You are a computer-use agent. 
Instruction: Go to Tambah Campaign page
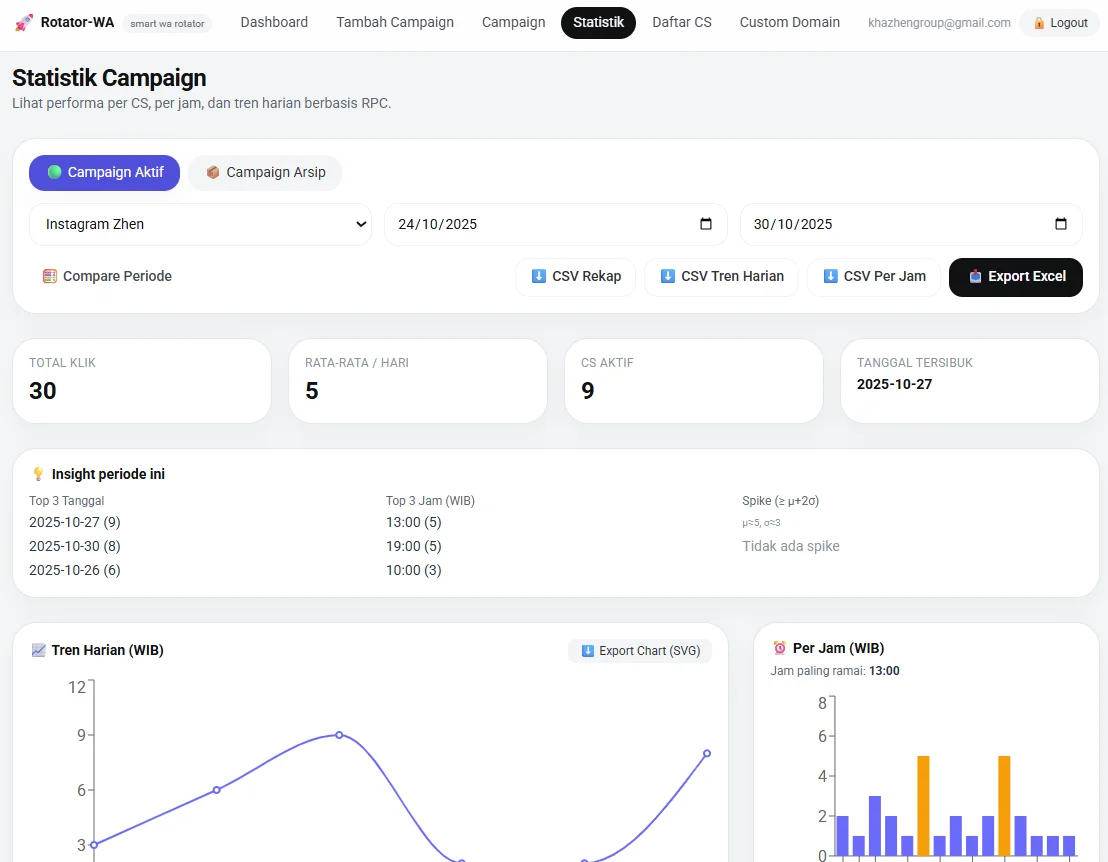tap(394, 22)
